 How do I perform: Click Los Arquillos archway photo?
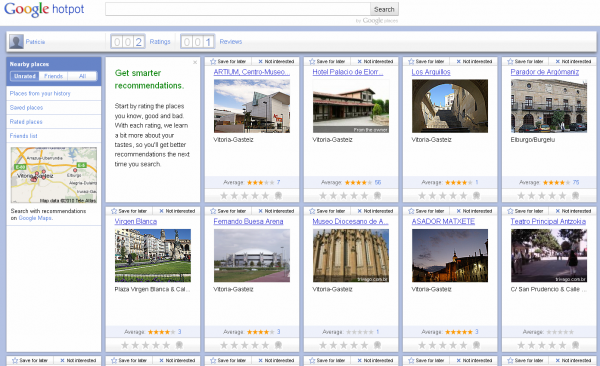[x=450, y=106]
